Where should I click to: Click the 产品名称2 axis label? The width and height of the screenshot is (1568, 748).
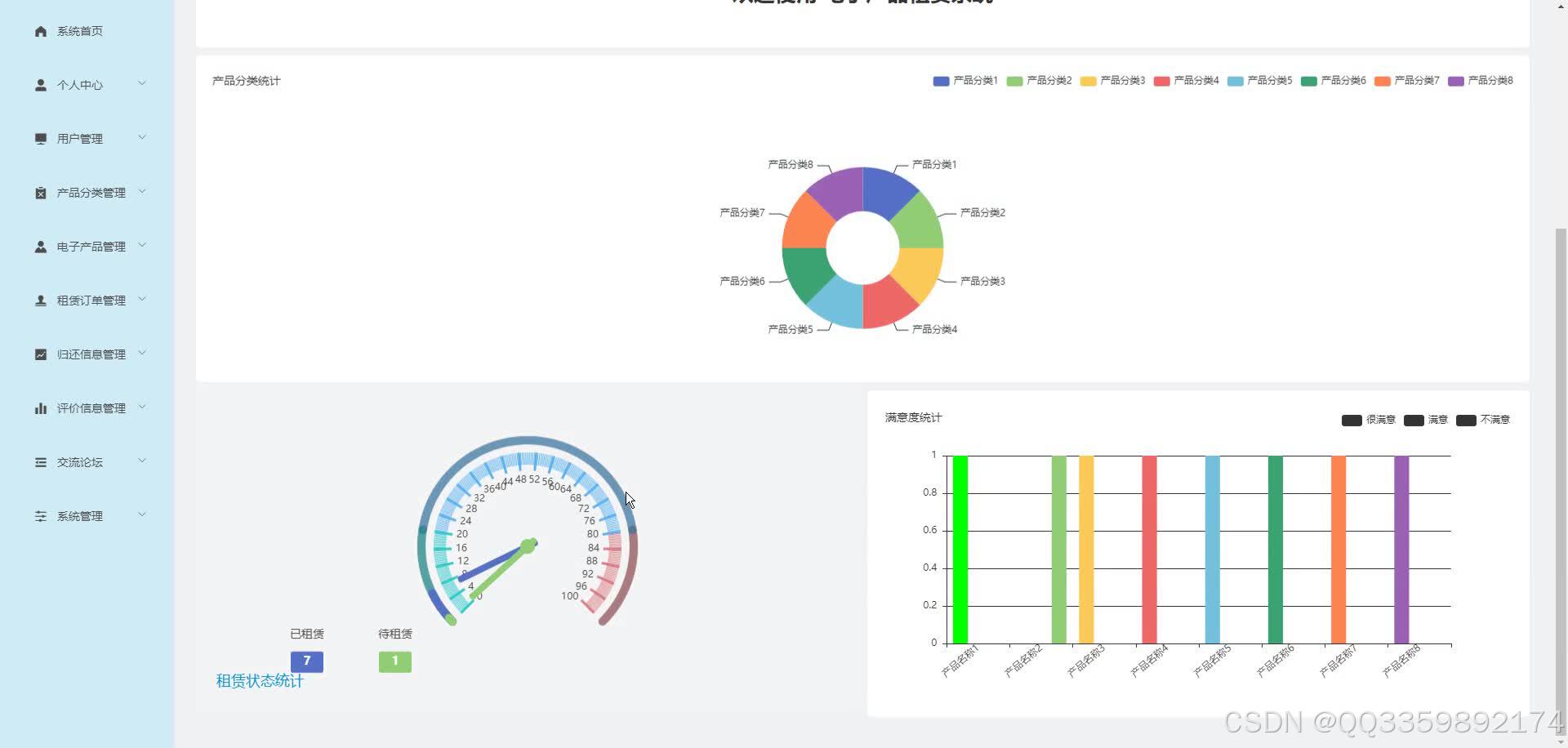(x=1023, y=661)
